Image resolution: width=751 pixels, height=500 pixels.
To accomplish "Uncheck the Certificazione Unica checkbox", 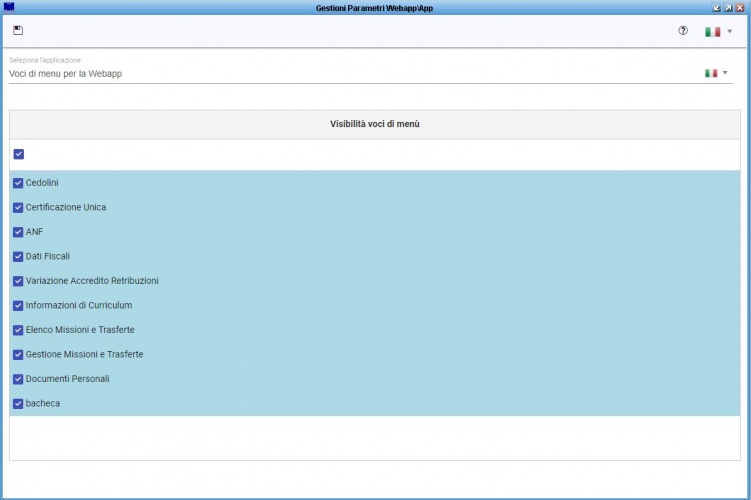I will (x=18, y=207).
